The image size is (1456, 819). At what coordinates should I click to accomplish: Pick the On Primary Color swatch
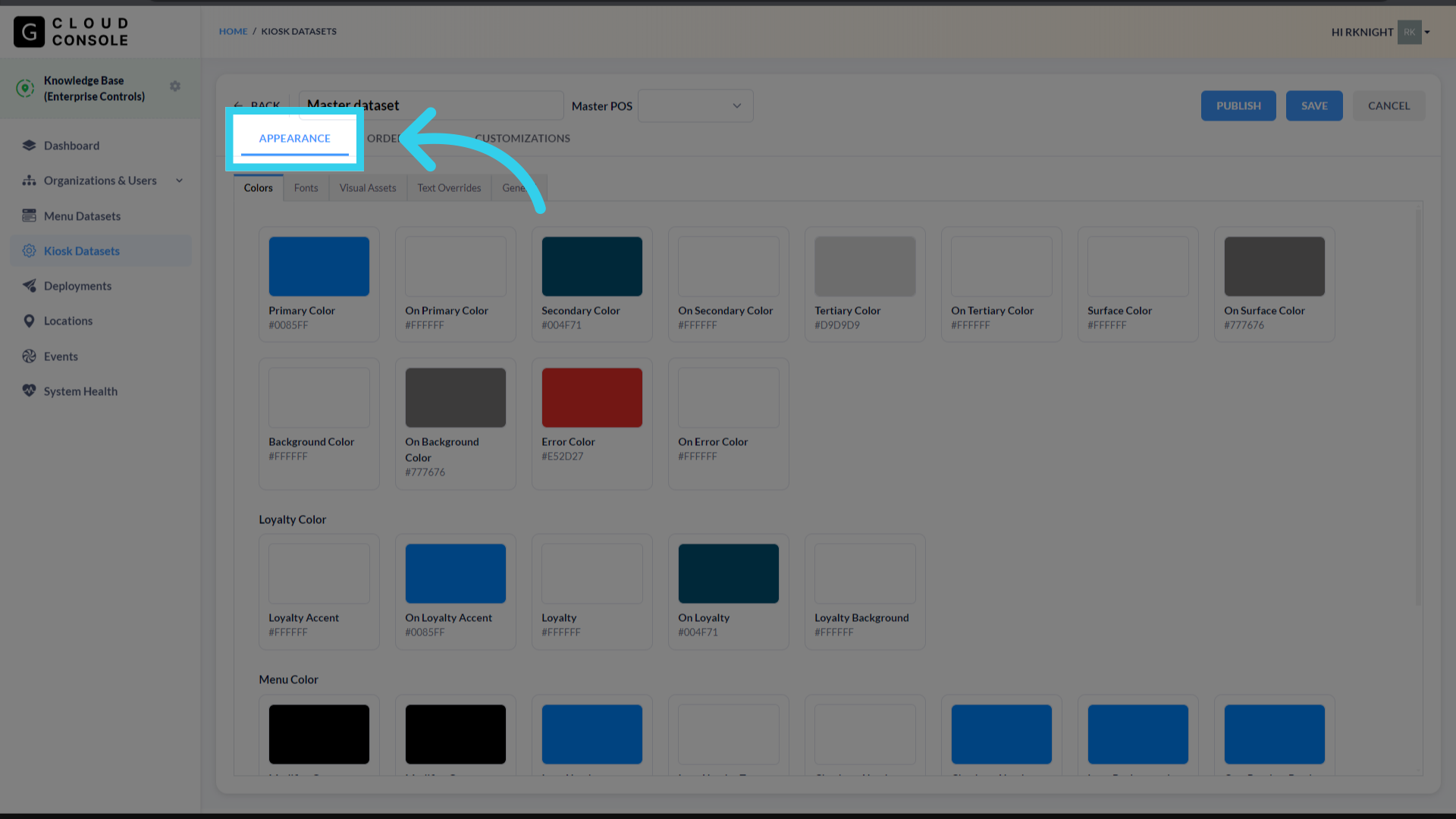coord(456,267)
